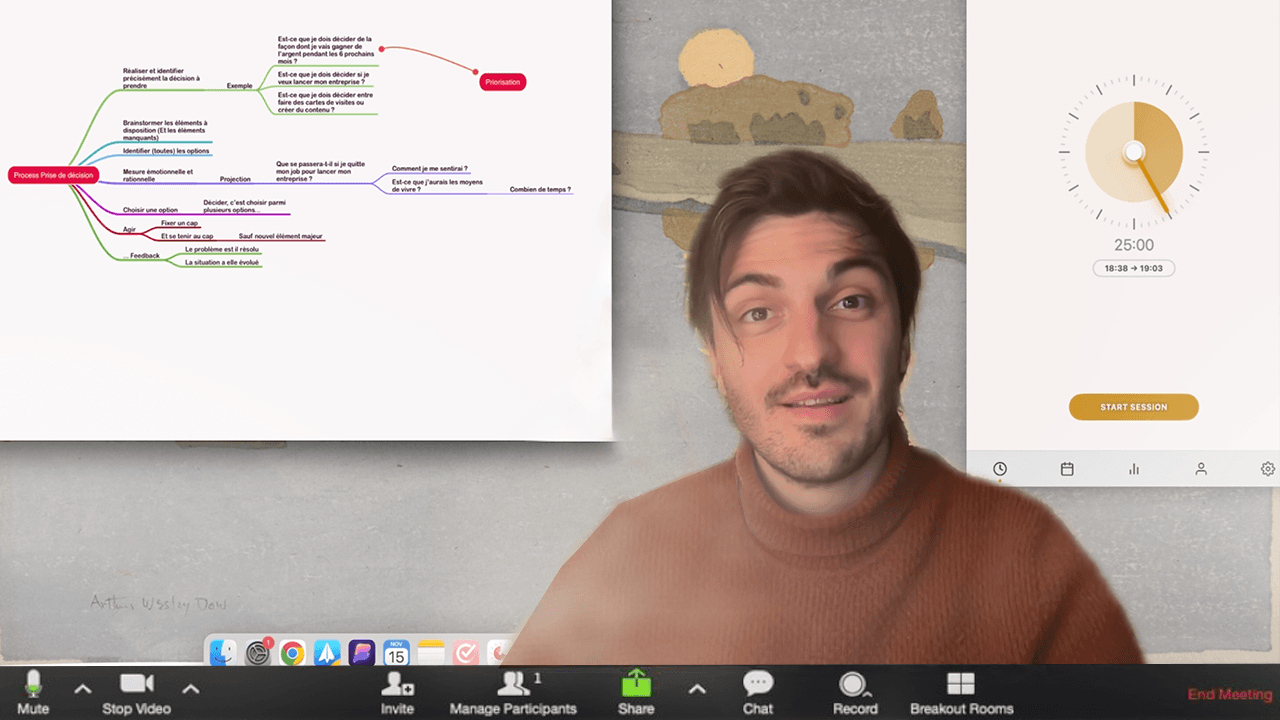
Task: Open audio options arrow beside Mute
Action: coord(83,688)
